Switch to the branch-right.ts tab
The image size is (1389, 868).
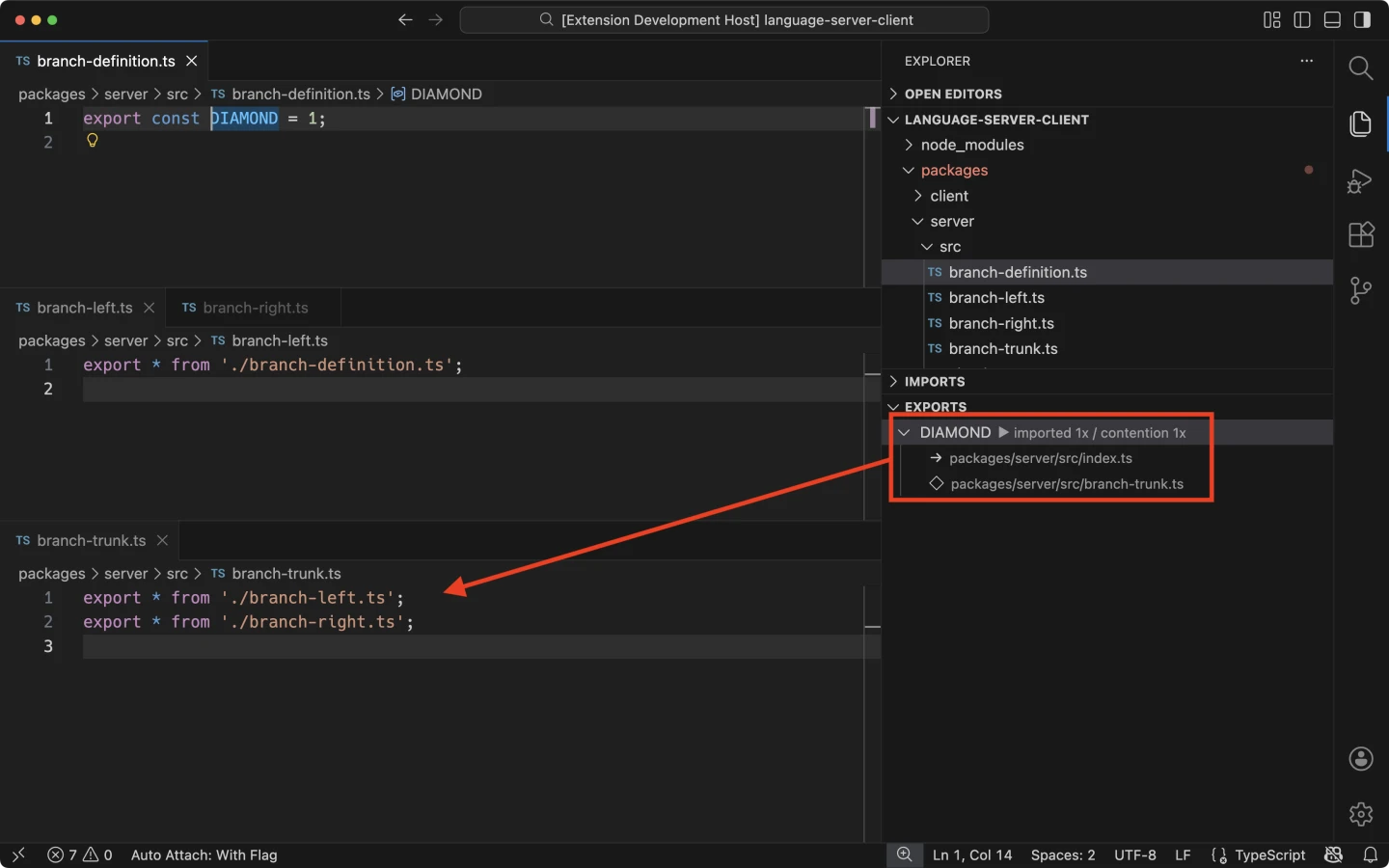255,308
